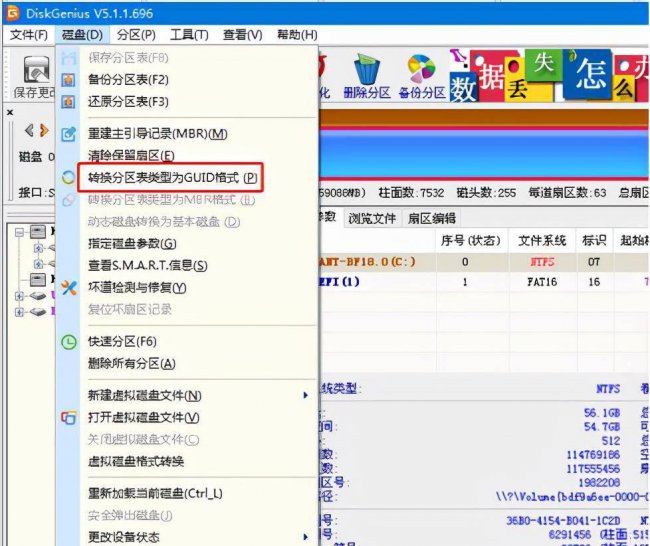Select the C: partition row
Image resolution: width=650 pixels, height=546 pixels.
pyautogui.click(x=484, y=262)
